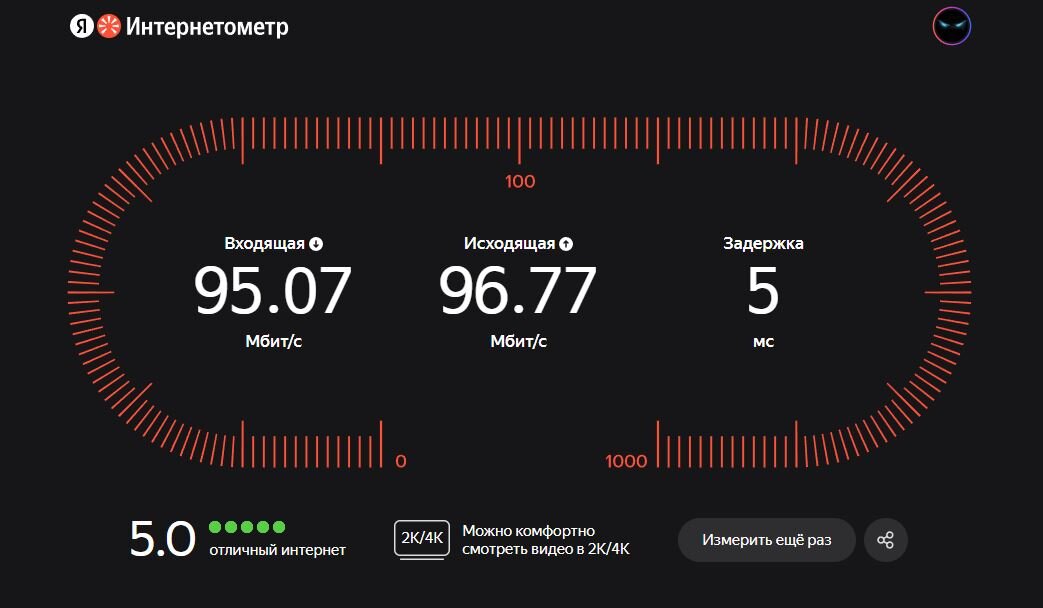Click the отличный интернет label
This screenshot has width=1043, height=608.
coord(277,550)
